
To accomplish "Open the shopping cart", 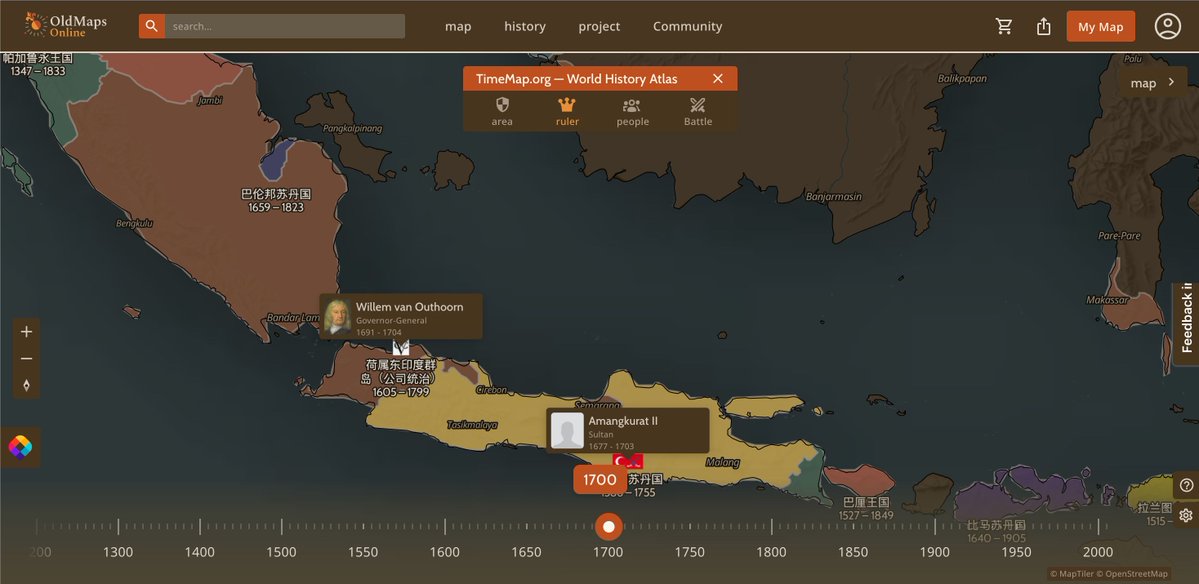I will [1004, 26].
